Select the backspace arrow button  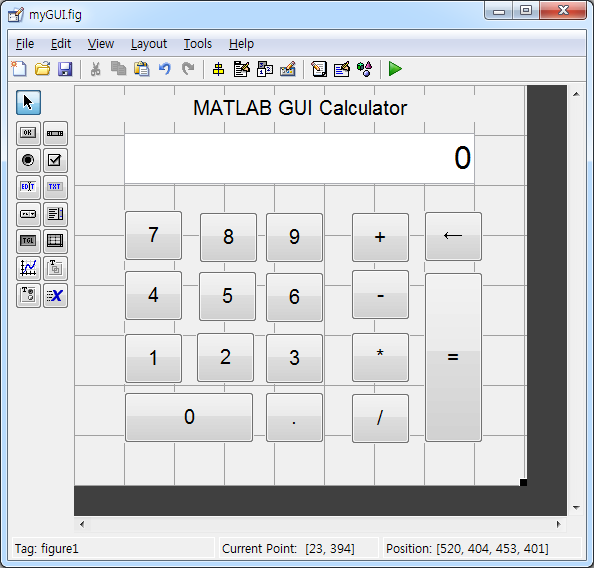coord(453,236)
